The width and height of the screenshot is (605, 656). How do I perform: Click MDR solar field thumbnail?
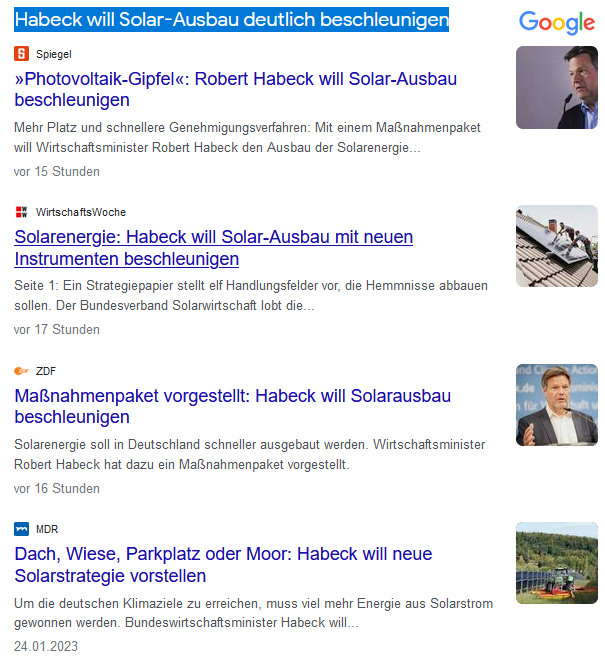[x=556, y=563]
